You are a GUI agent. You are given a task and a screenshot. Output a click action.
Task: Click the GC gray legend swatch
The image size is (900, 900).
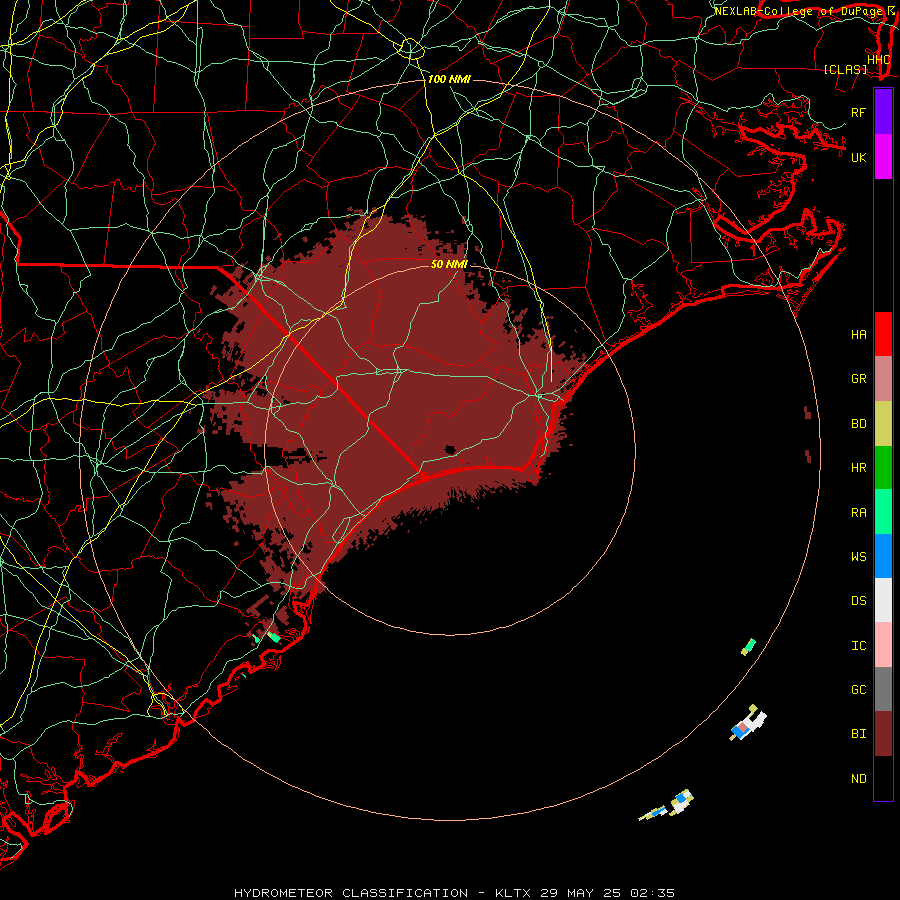[x=883, y=689]
